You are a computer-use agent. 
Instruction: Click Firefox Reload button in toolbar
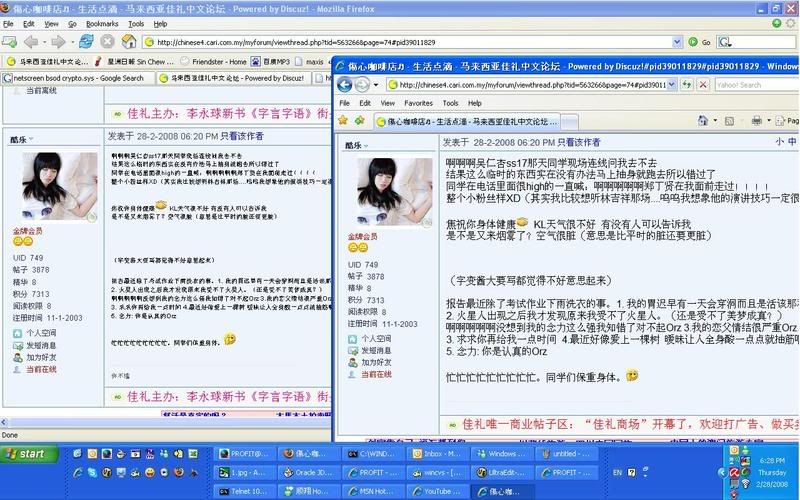(x=85, y=42)
